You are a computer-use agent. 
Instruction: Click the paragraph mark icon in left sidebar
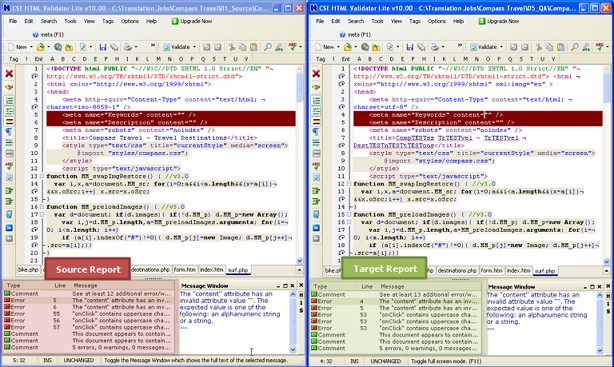point(9,132)
